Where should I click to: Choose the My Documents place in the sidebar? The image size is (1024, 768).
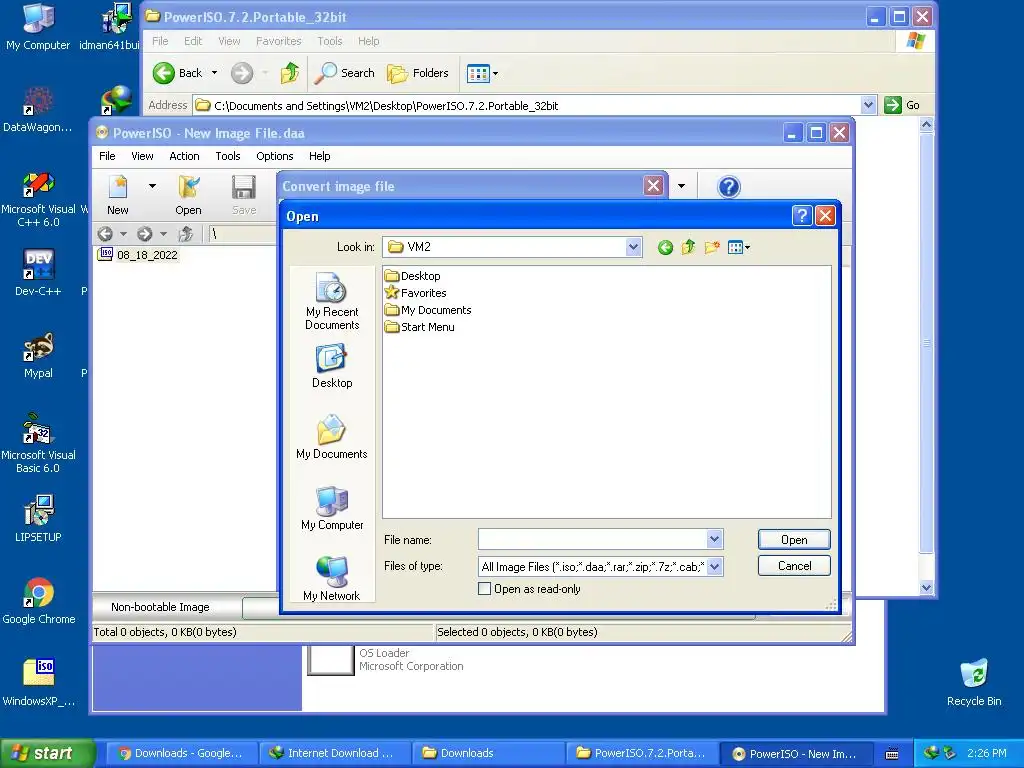click(332, 437)
